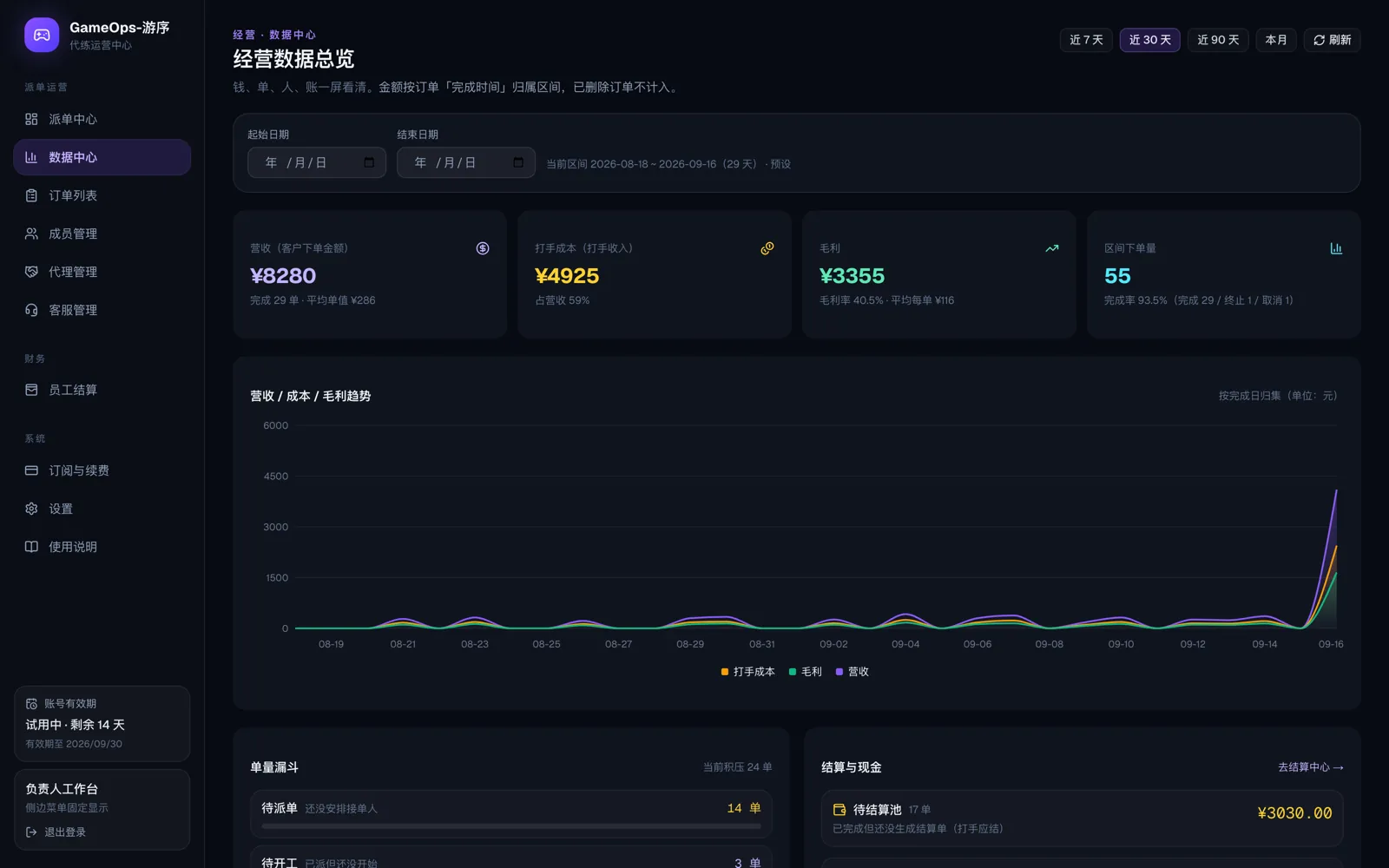Click the GameOps gamepad logo icon
This screenshot has height=868, width=1389.
(42, 35)
